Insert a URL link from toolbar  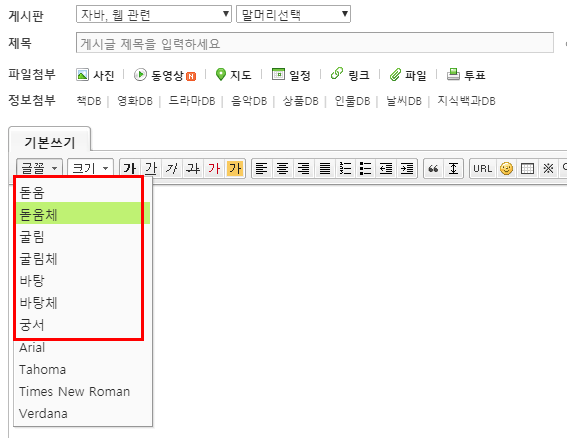pos(483,169)
